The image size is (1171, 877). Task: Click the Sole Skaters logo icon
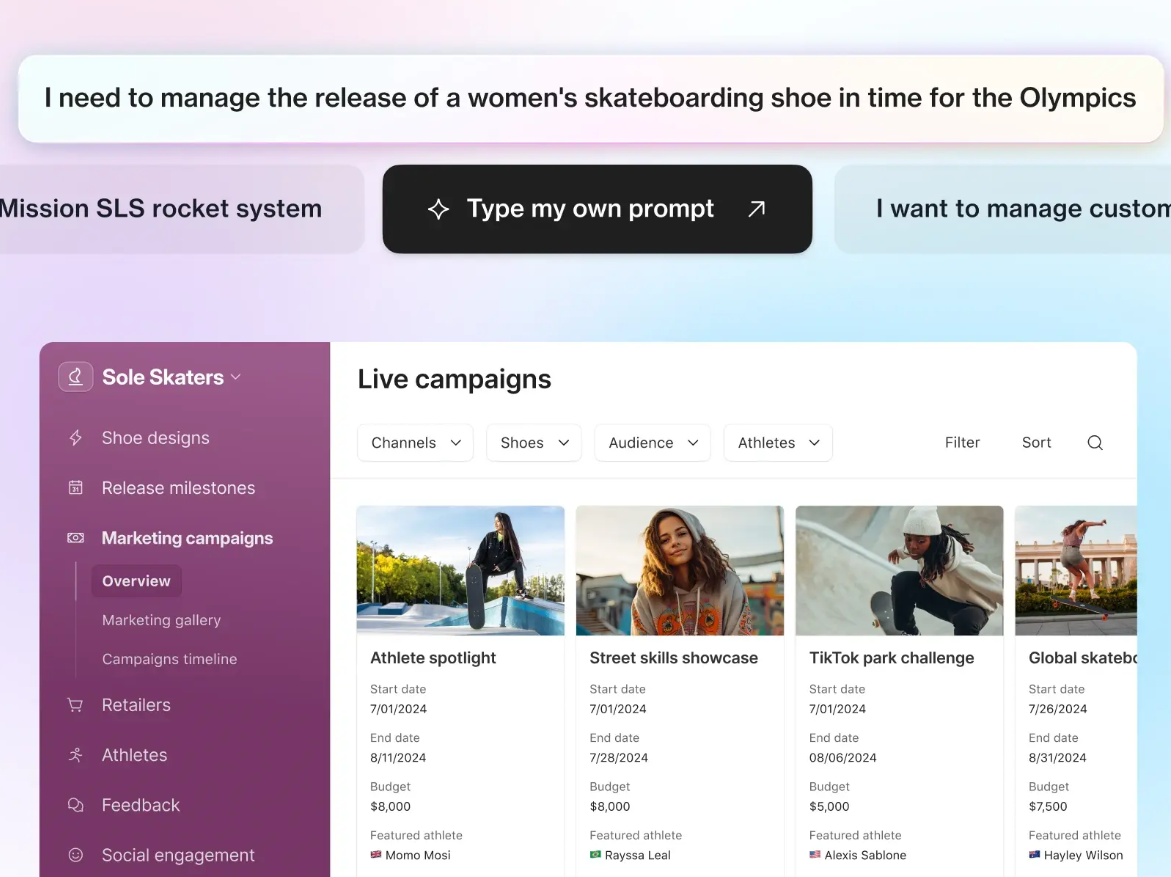[x=76, y=377]
